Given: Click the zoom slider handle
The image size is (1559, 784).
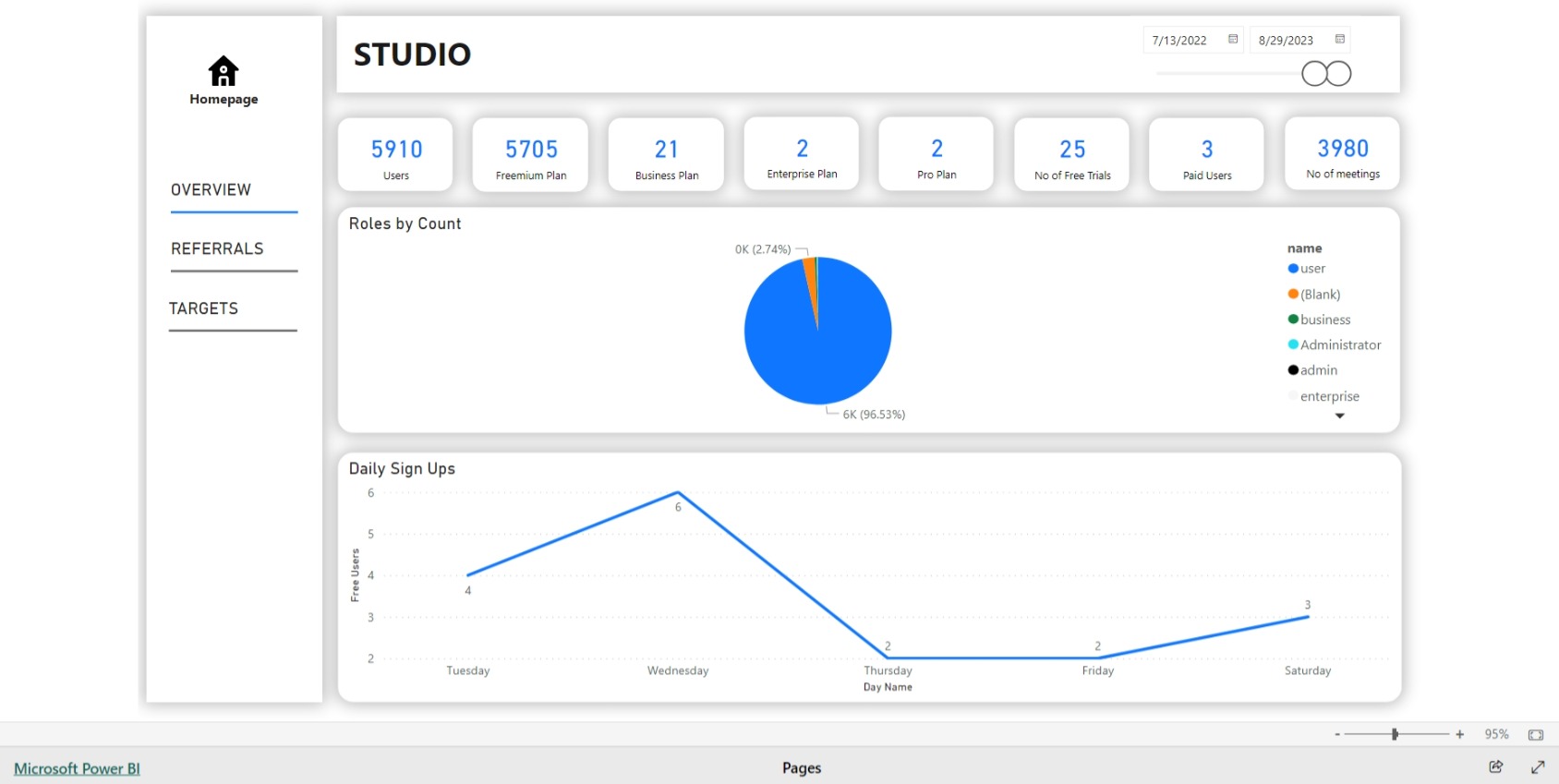Looking at the screenshot, I should coord(1395,734).
